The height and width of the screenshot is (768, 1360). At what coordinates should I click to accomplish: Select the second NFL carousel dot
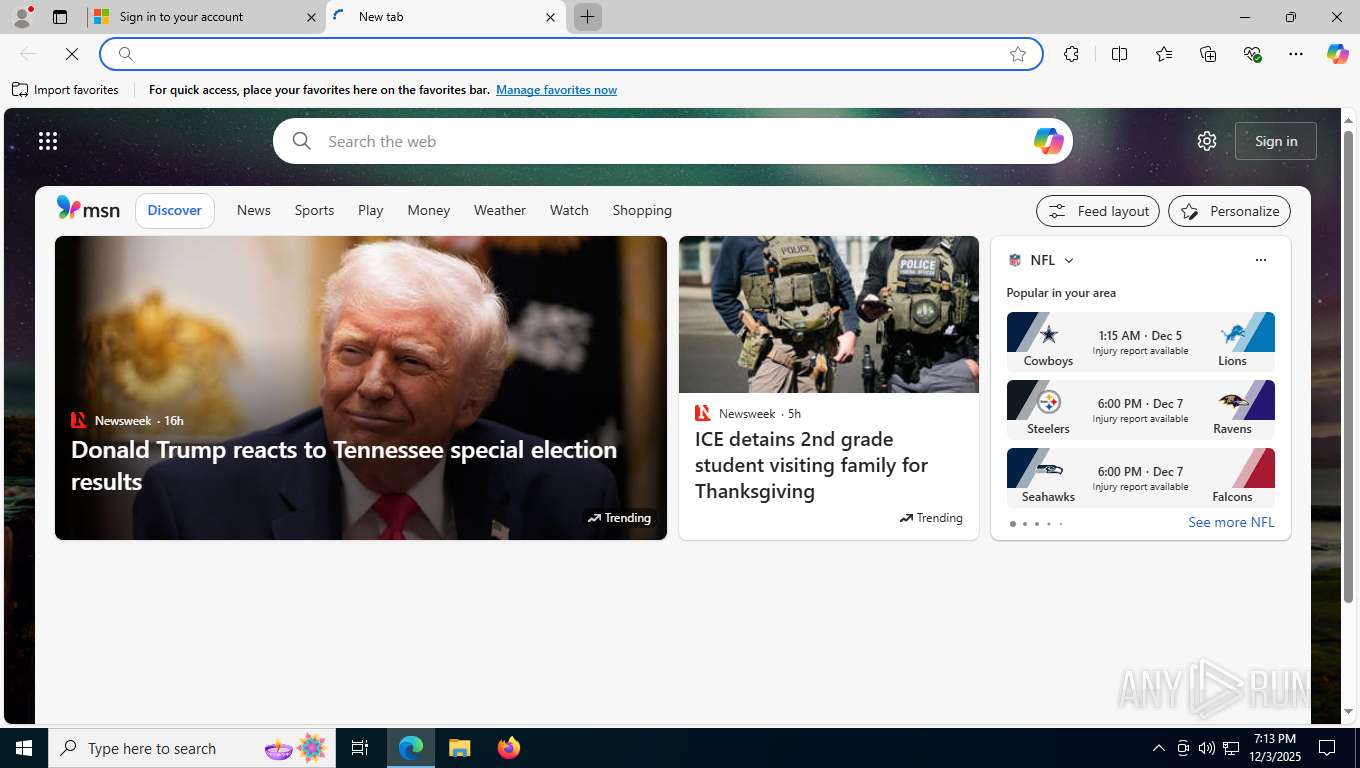(1024, 524)
